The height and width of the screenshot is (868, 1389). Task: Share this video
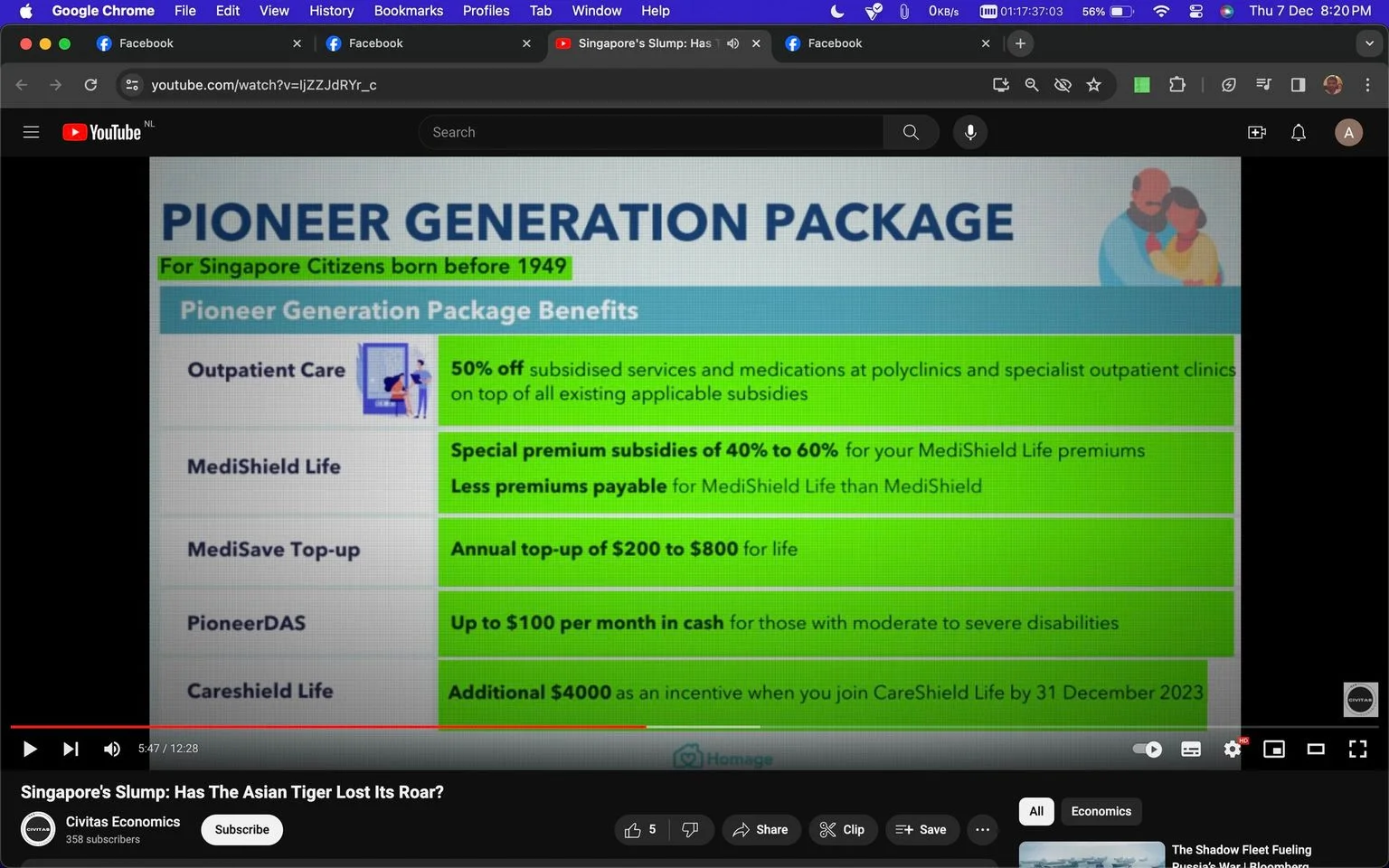[761, 829]
